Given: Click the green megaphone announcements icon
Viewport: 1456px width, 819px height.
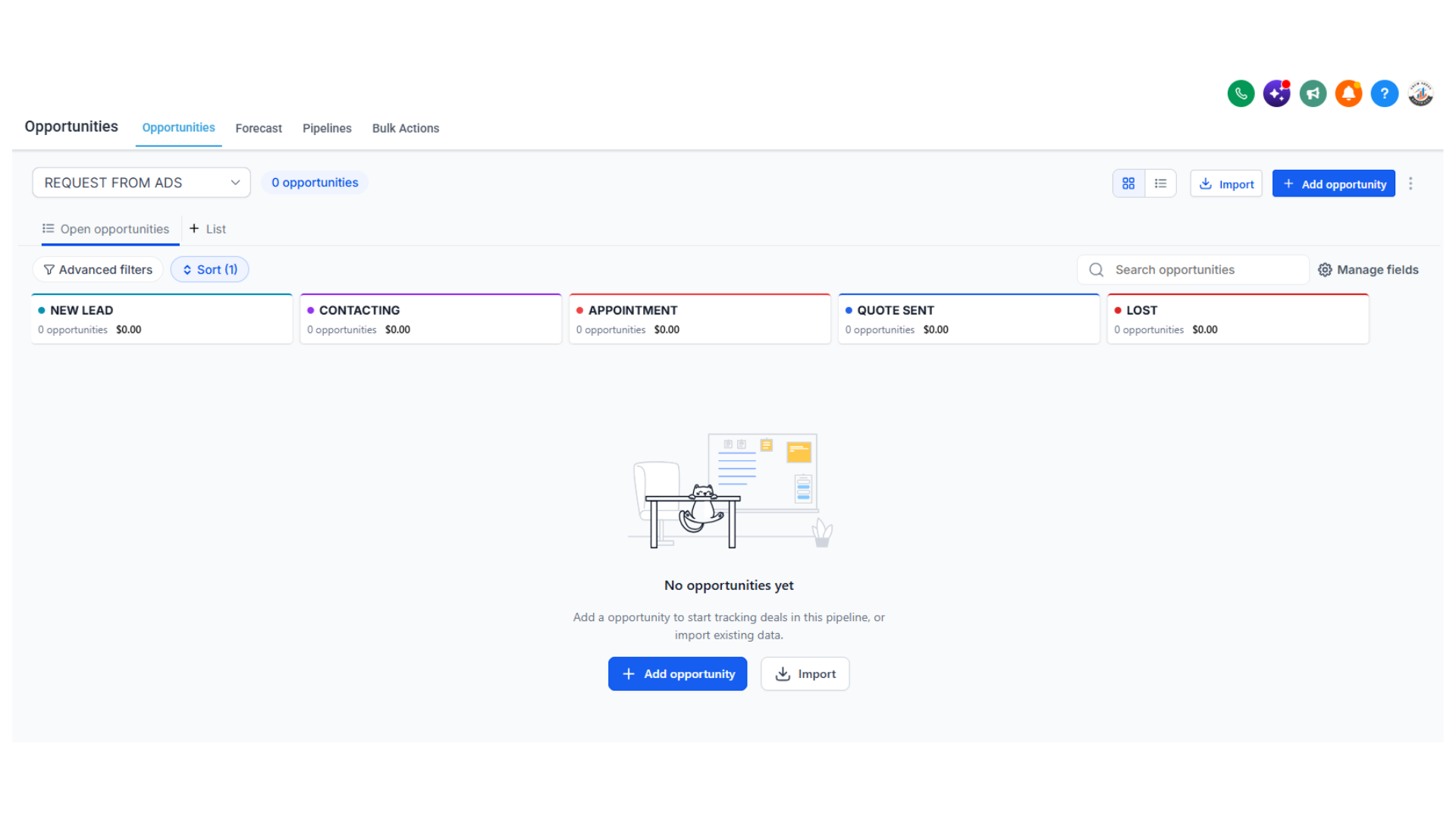Looking at the screenshot, I should click(1313, 94).
